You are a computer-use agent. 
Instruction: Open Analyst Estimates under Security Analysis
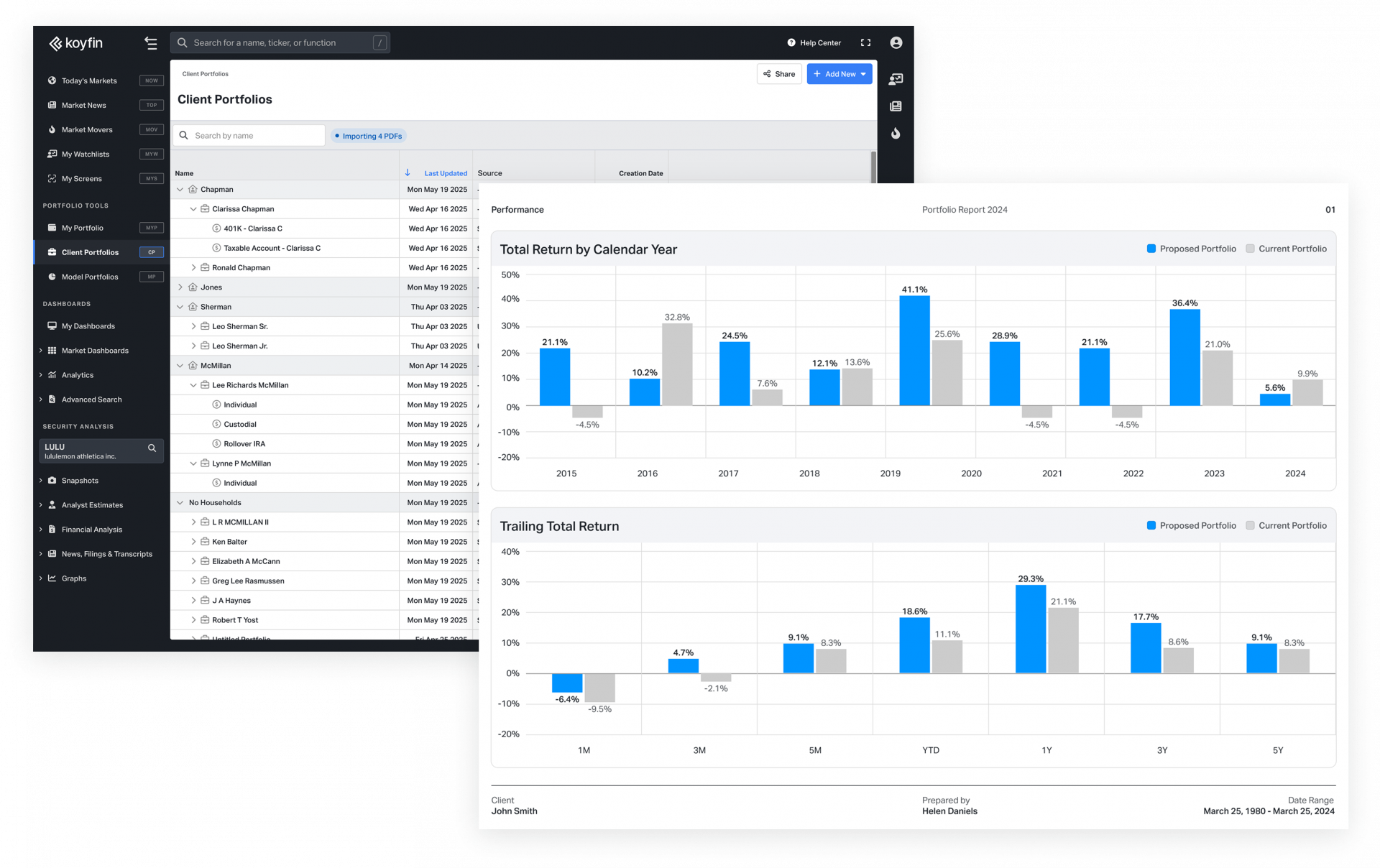(x=92, y=504)
